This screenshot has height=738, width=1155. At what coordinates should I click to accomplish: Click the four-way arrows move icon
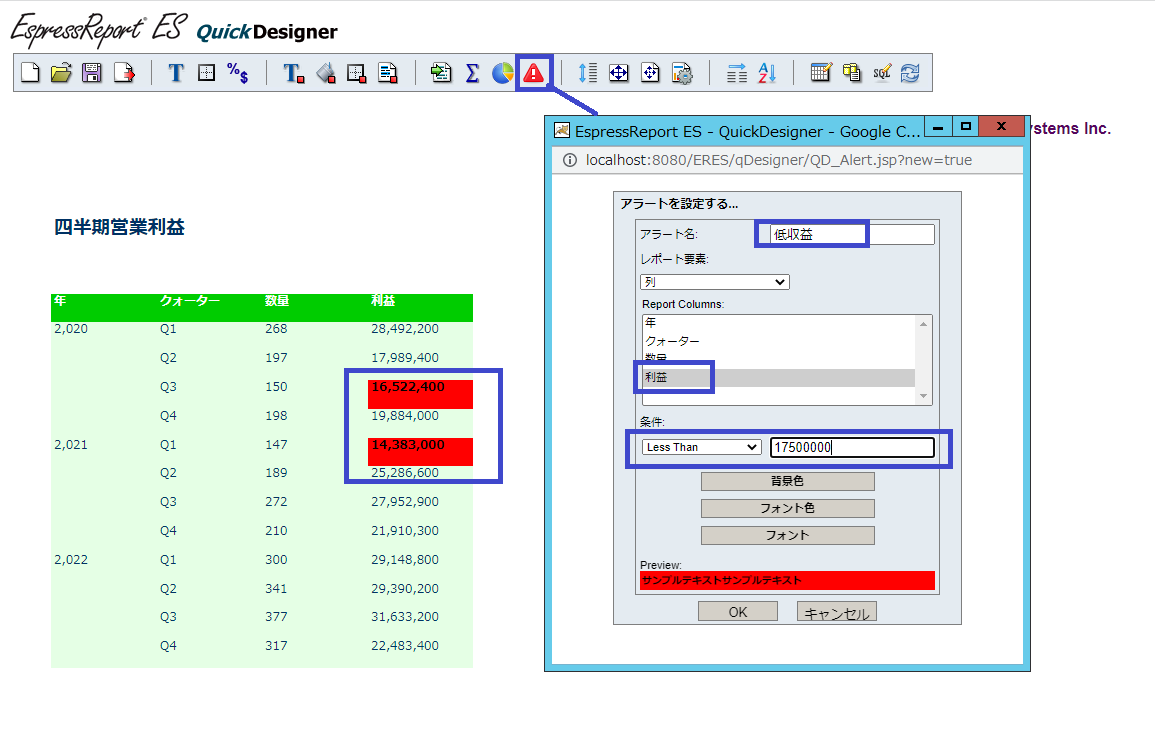click(x=619, y=73)
